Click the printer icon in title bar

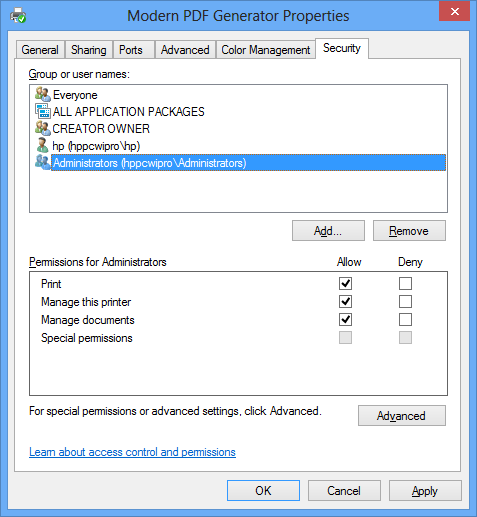(x=18, y=16)
